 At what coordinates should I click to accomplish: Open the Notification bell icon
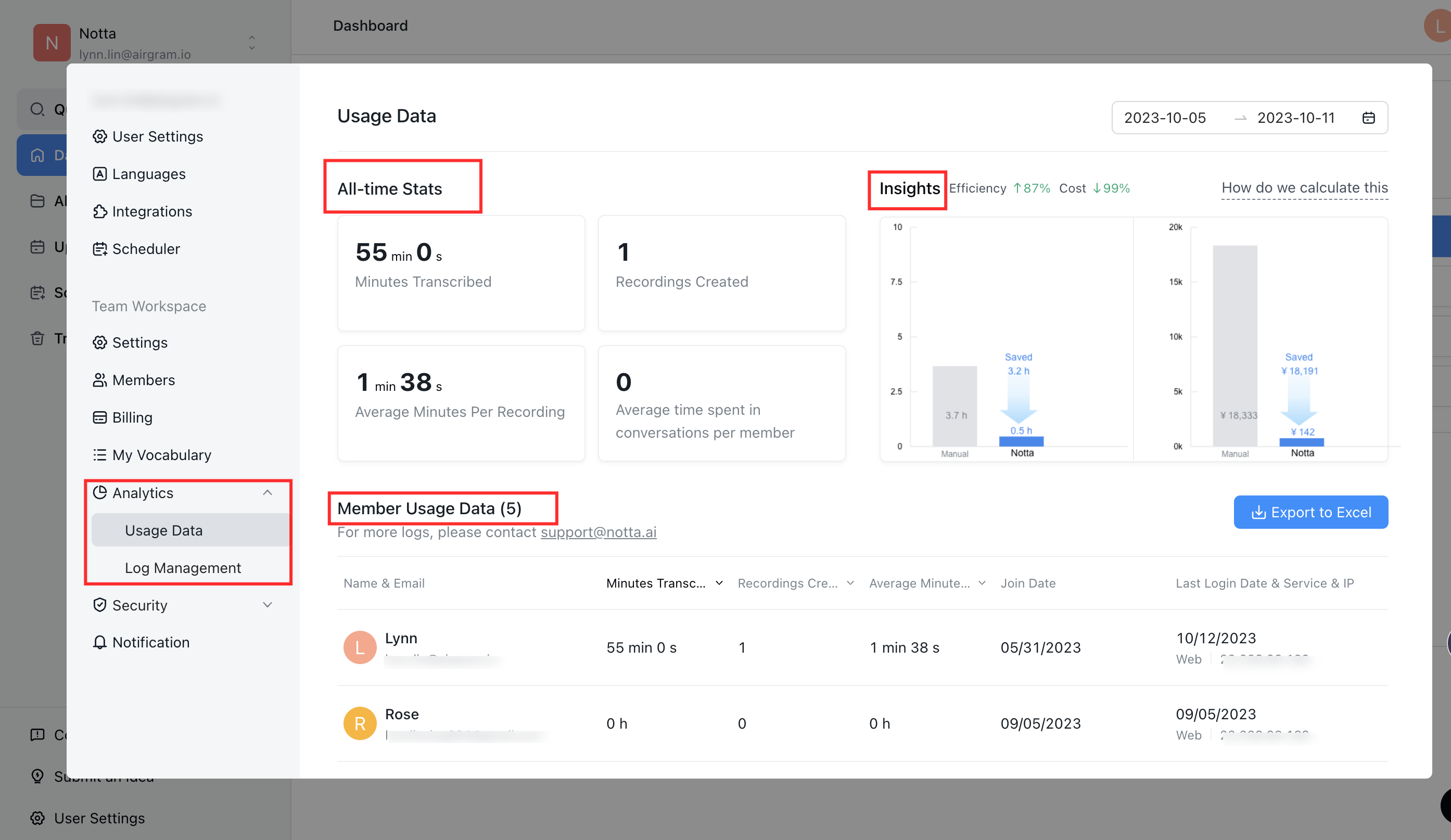(x=100, y=642)
